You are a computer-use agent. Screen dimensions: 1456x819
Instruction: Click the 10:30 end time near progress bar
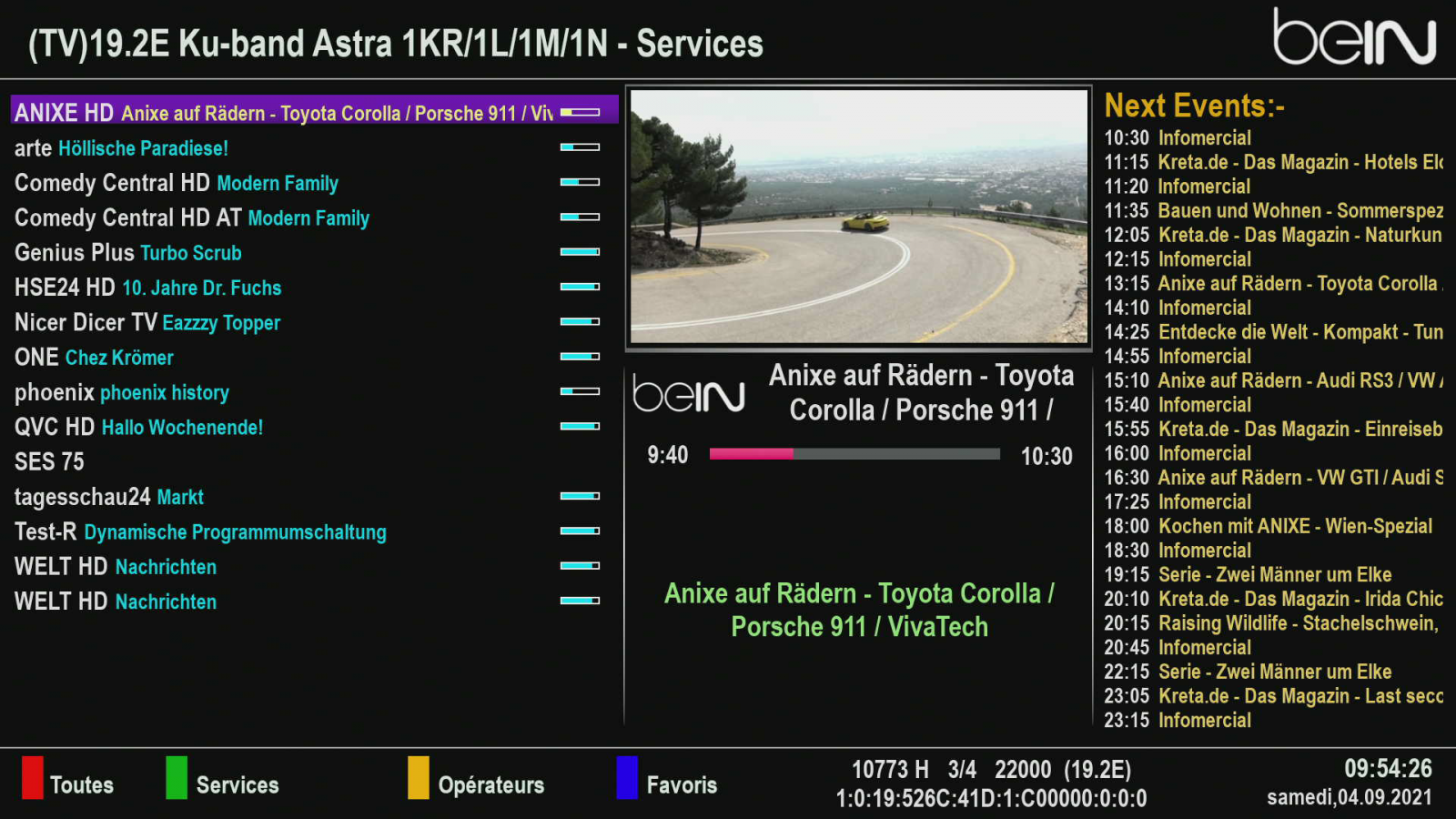[1046, 456]
